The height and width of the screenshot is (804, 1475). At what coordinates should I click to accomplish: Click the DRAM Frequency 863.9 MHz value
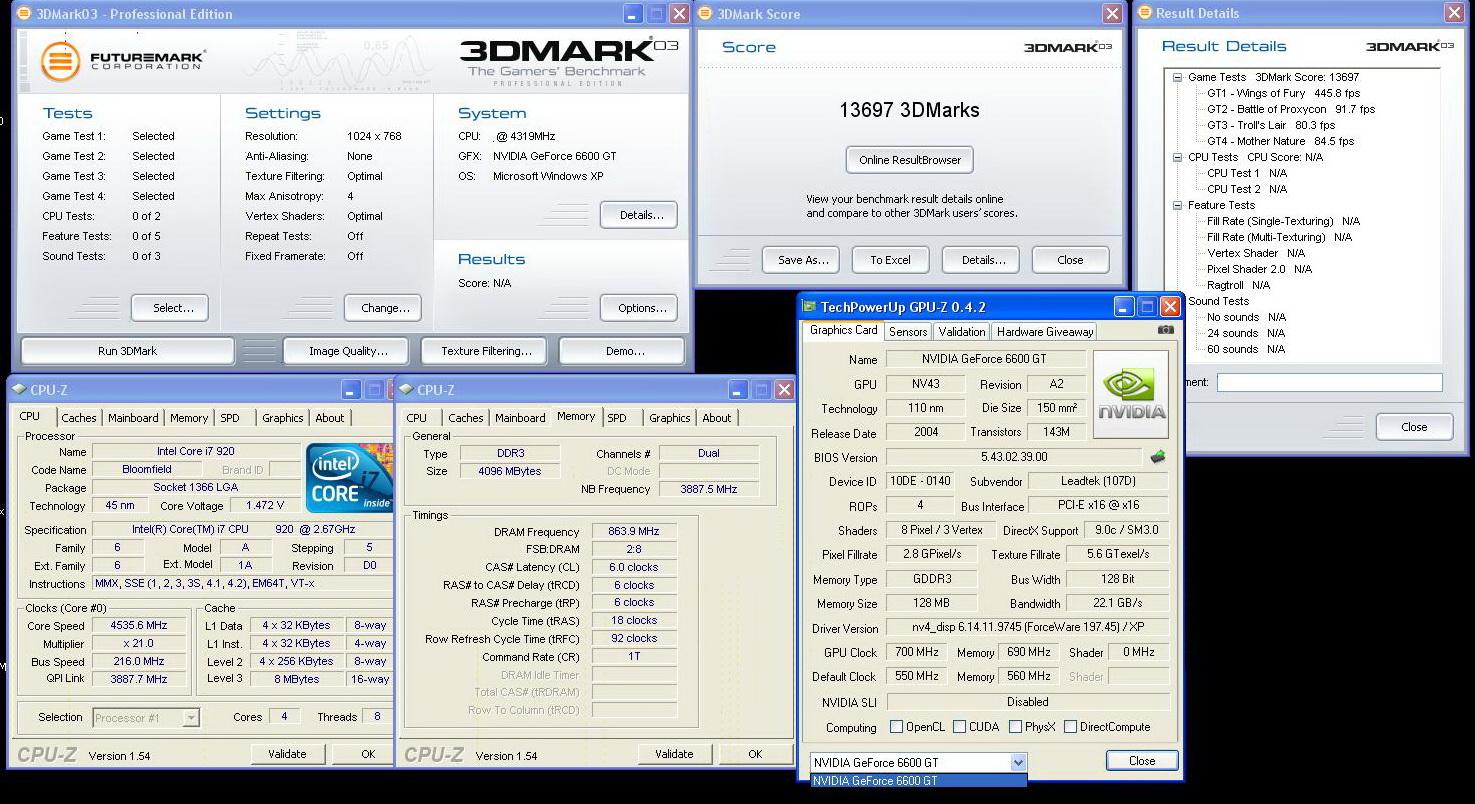click(x=634, y=532)
